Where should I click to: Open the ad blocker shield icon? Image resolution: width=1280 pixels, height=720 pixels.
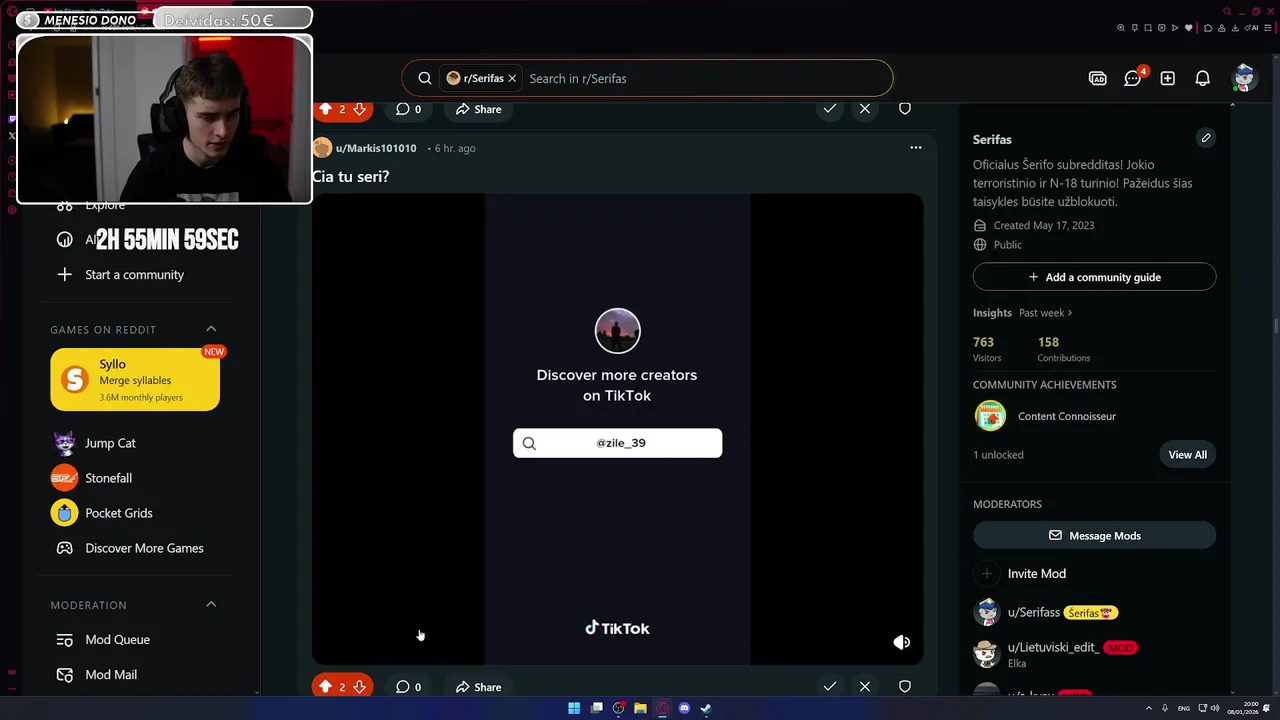coord(1162,28)
